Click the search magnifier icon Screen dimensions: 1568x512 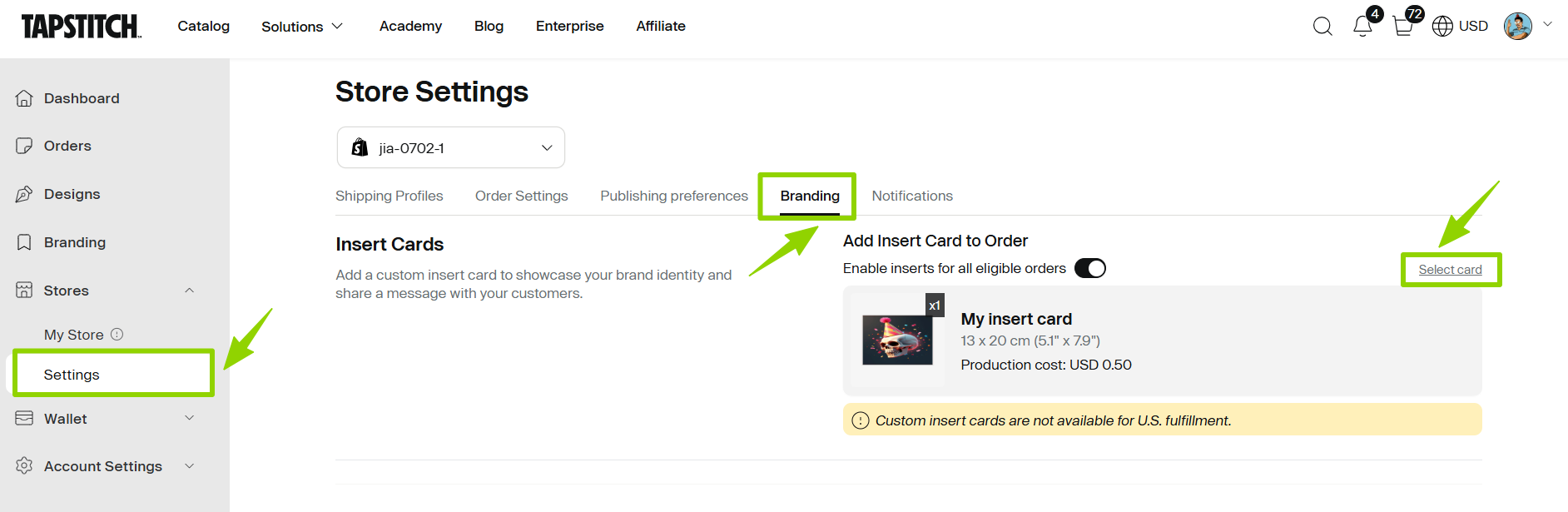[1322, 27]
